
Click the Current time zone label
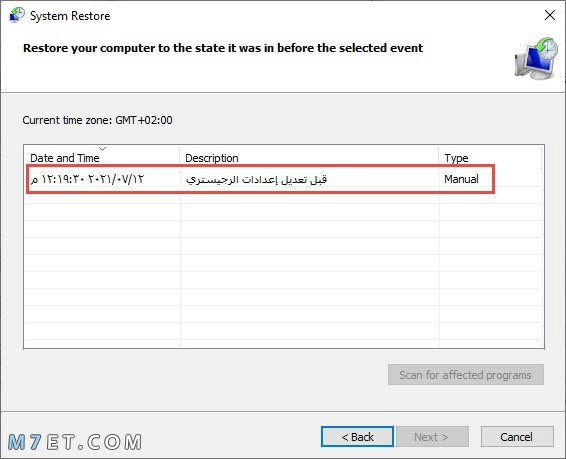[97, 120]
